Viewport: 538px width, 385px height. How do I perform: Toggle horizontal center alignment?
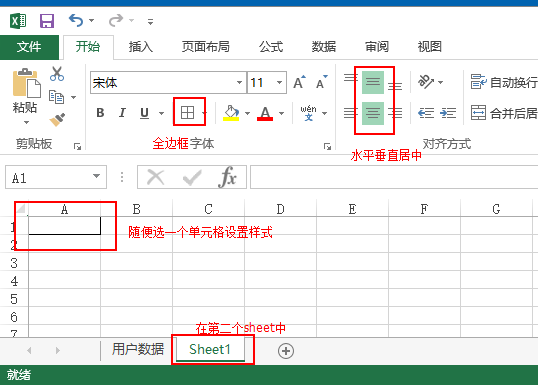[x=373, y=113]
